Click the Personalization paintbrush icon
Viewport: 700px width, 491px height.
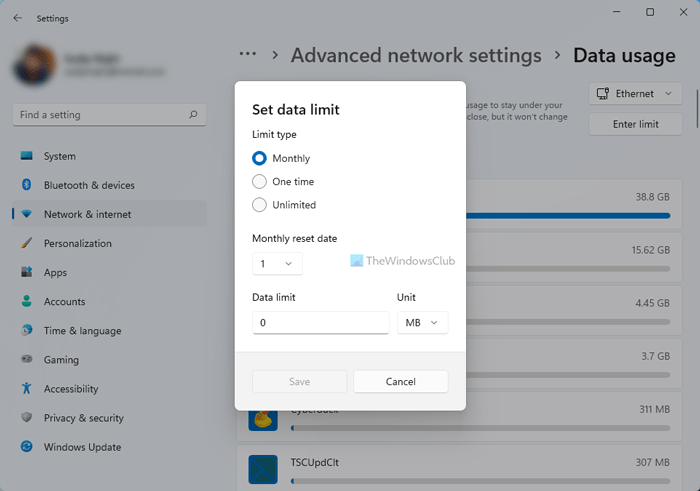(x=26, y=243)
